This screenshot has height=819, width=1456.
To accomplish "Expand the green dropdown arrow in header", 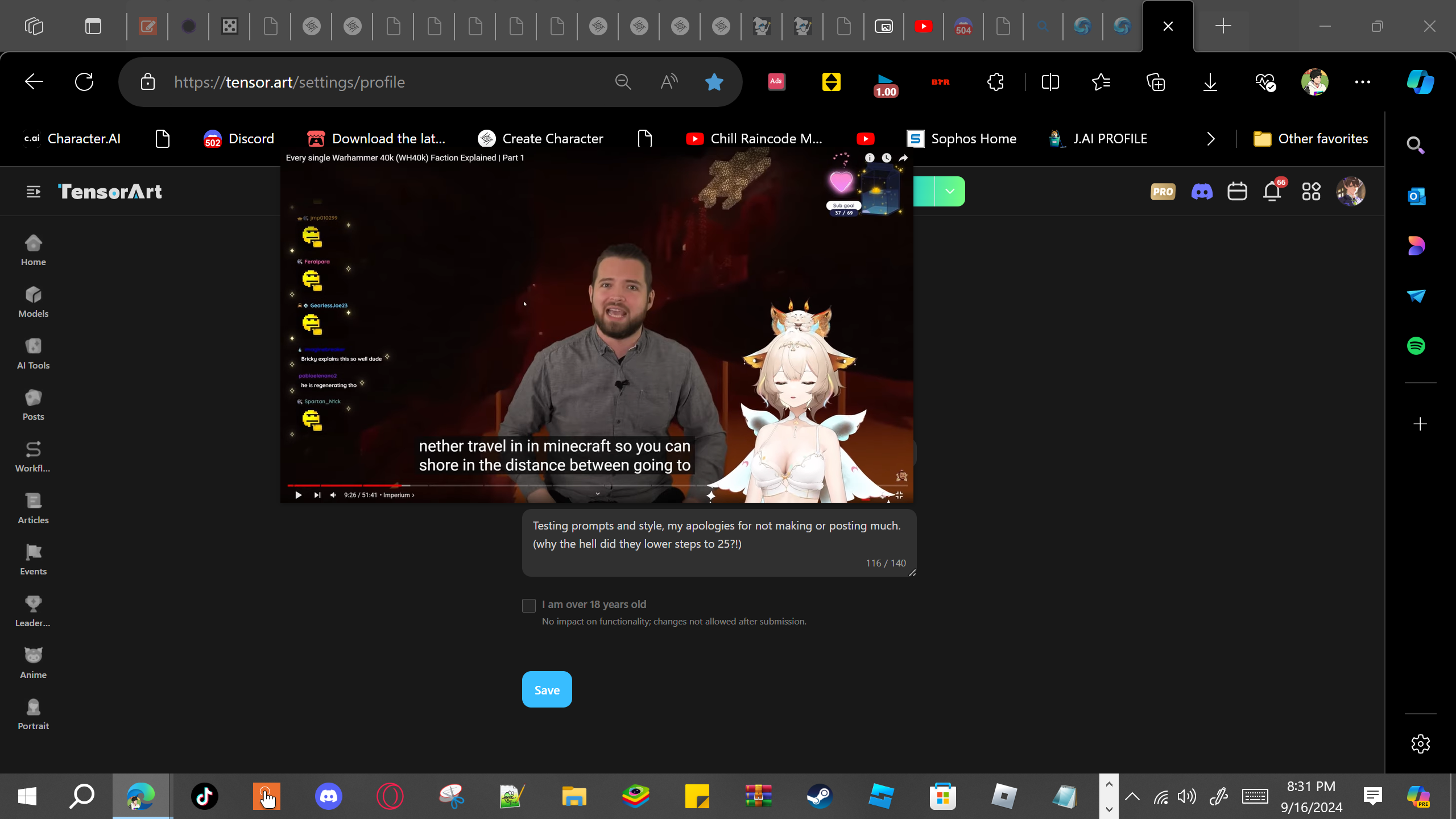I will pos(950,191).
